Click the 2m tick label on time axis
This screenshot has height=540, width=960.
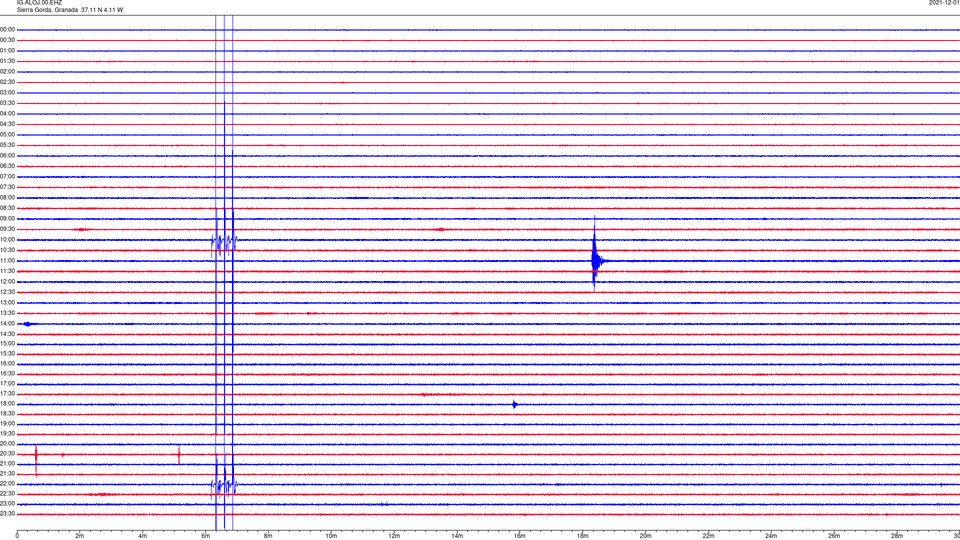[80, 536]
